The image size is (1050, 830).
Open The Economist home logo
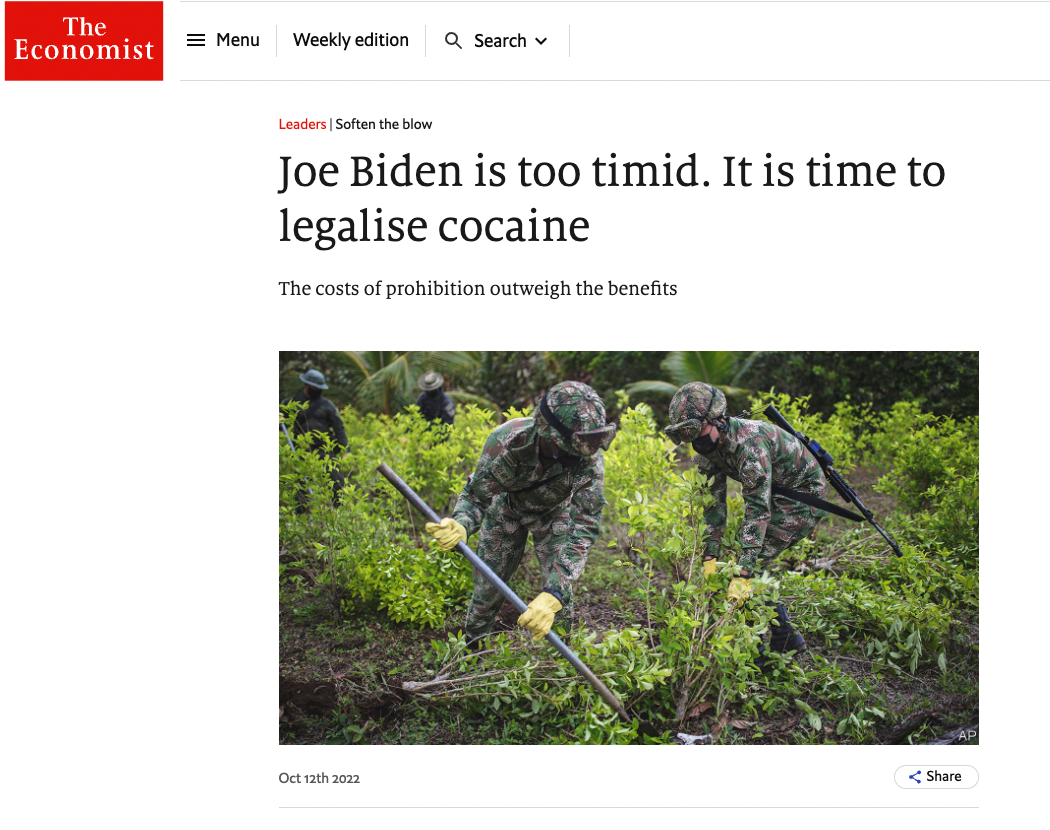point(84,41)
